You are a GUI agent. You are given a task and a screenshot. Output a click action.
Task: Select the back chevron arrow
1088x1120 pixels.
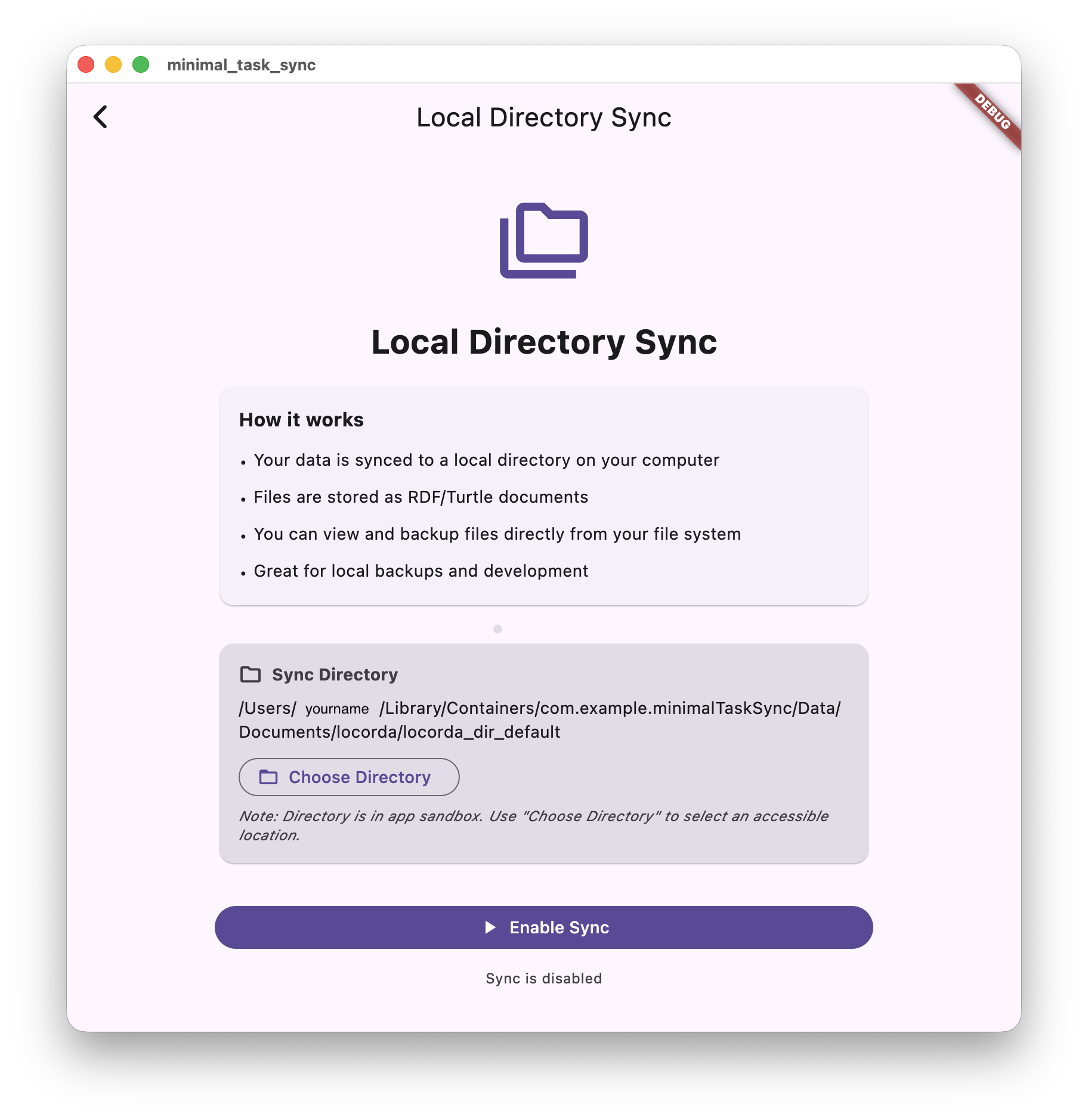tap(100, 117)
